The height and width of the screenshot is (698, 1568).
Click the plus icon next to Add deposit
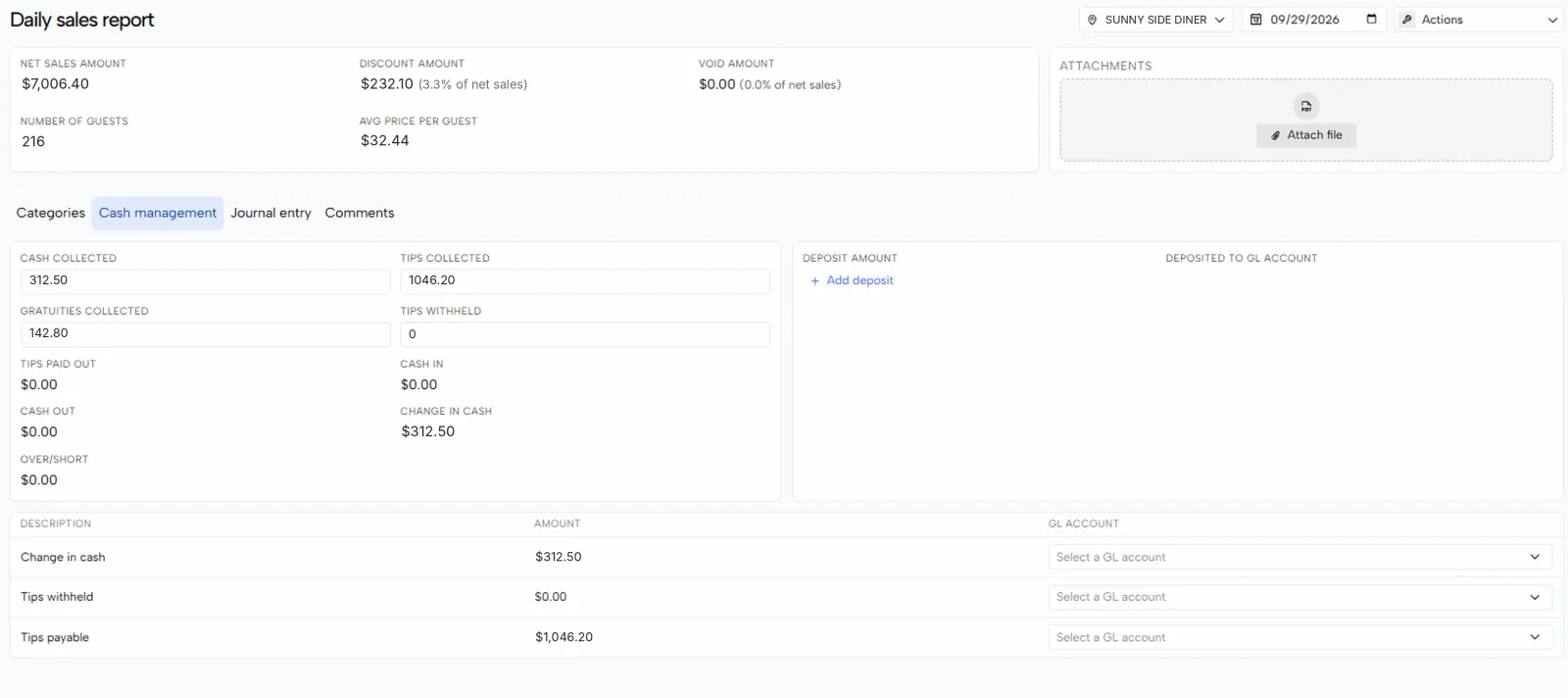click(814, 281)
